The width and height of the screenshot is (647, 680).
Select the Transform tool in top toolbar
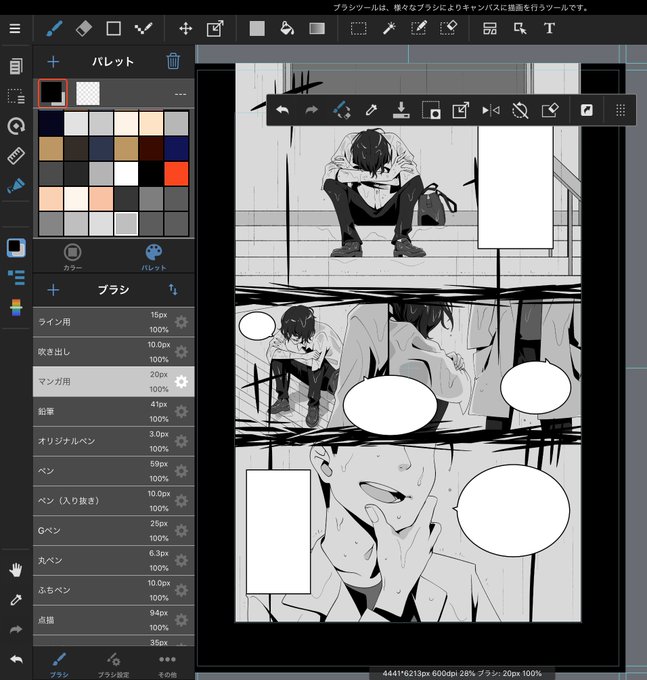(215, 29)
